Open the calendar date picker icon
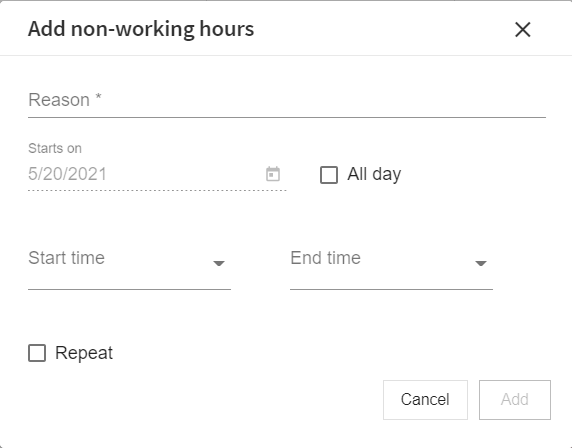Screen dimensions: 572x448 [273, 174]
